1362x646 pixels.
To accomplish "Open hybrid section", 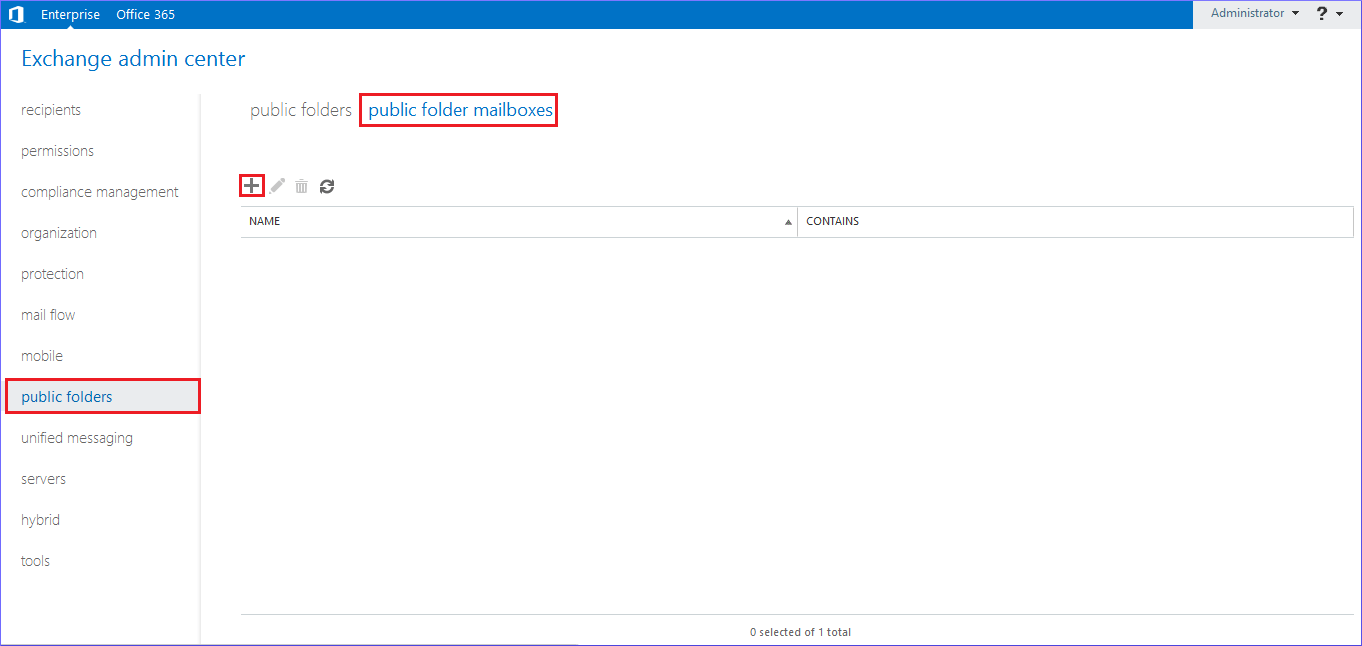I will (40, 520).
